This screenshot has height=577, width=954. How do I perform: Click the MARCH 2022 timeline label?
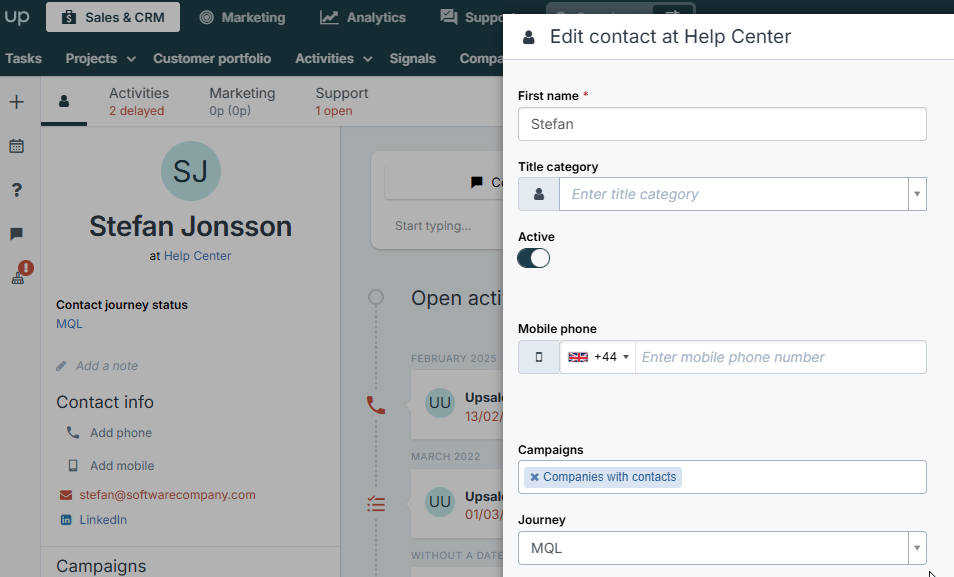[445, 456]
